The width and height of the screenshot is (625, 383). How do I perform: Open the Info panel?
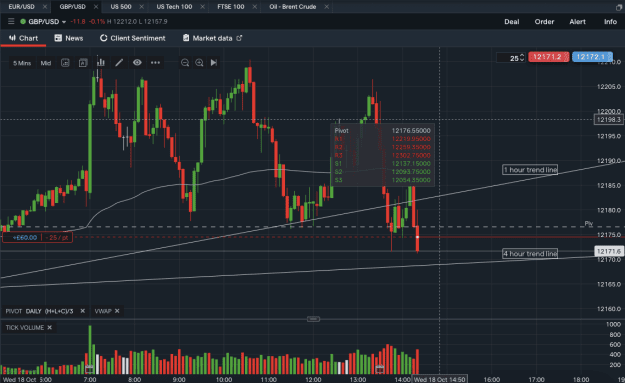click(610, 22)
